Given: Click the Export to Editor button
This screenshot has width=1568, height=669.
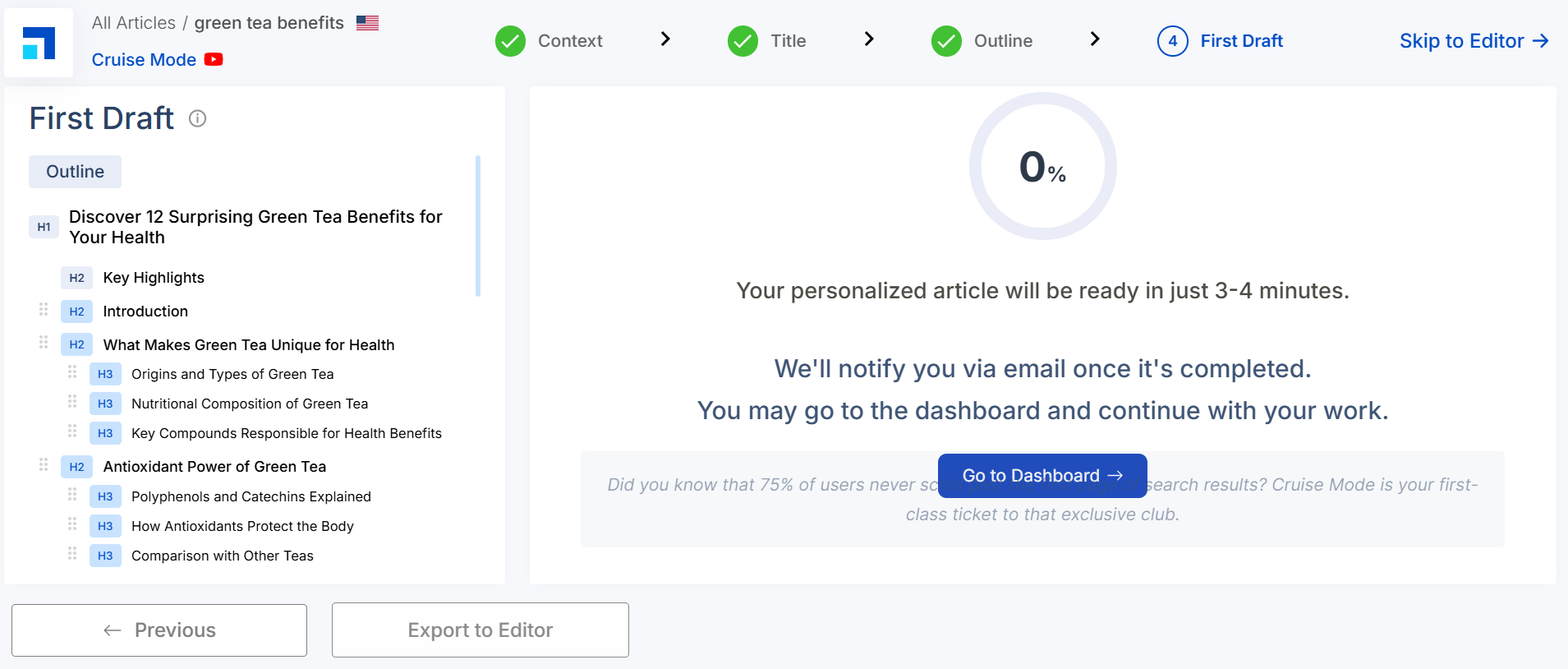Looking at the screenshot, I should point(480,630).
